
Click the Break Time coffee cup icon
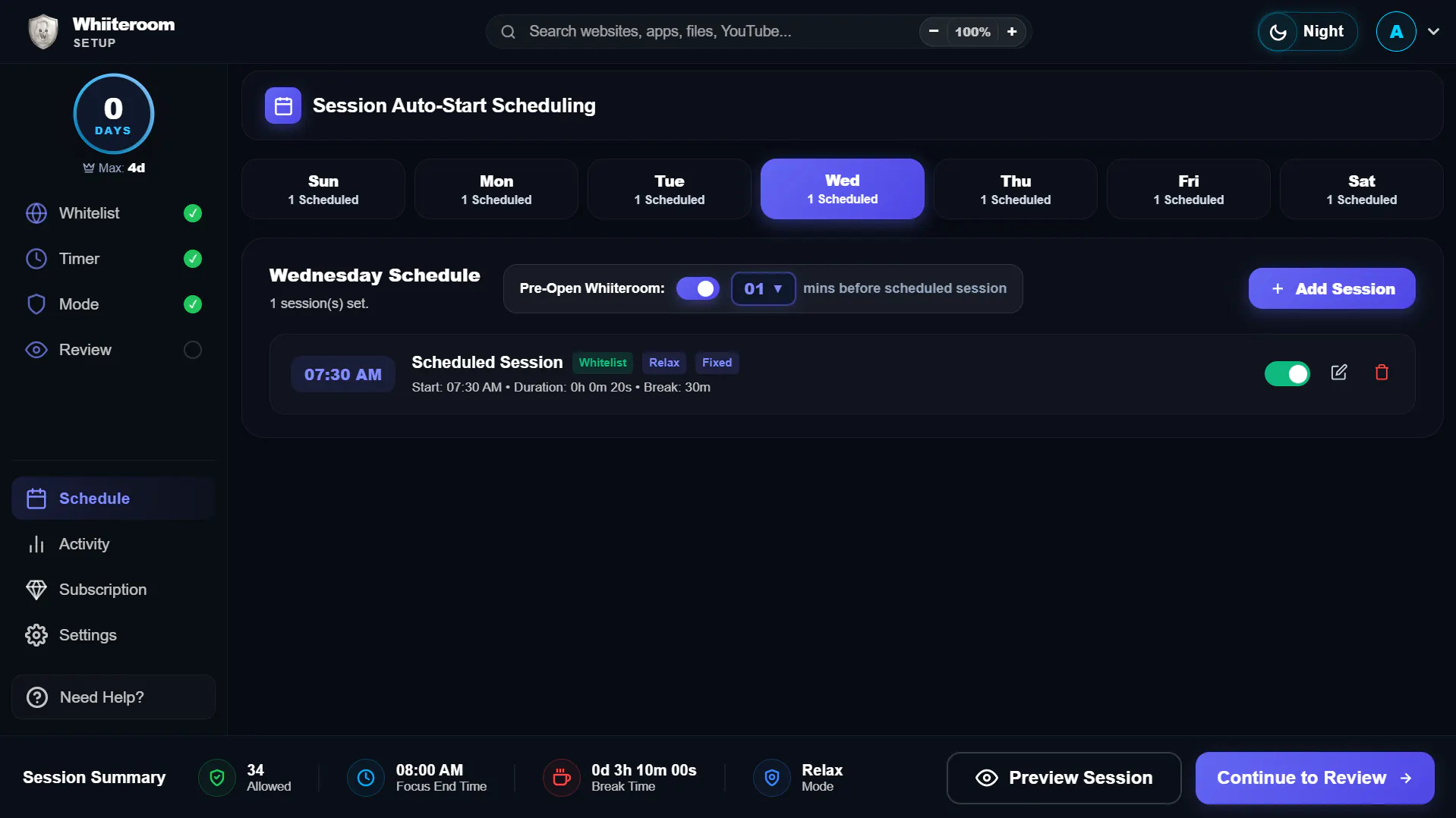(x=562, y=778)
